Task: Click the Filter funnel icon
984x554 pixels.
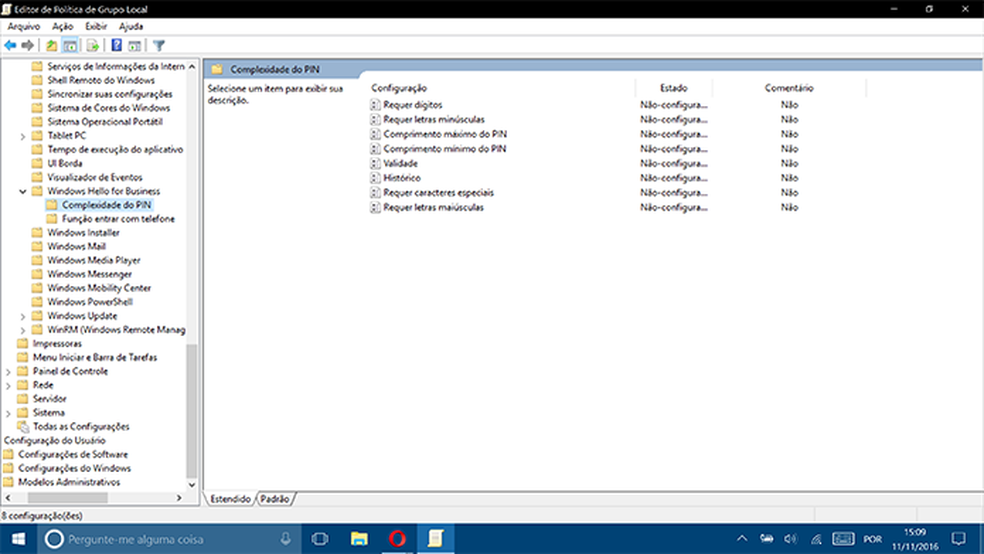Action: [159, 45]
